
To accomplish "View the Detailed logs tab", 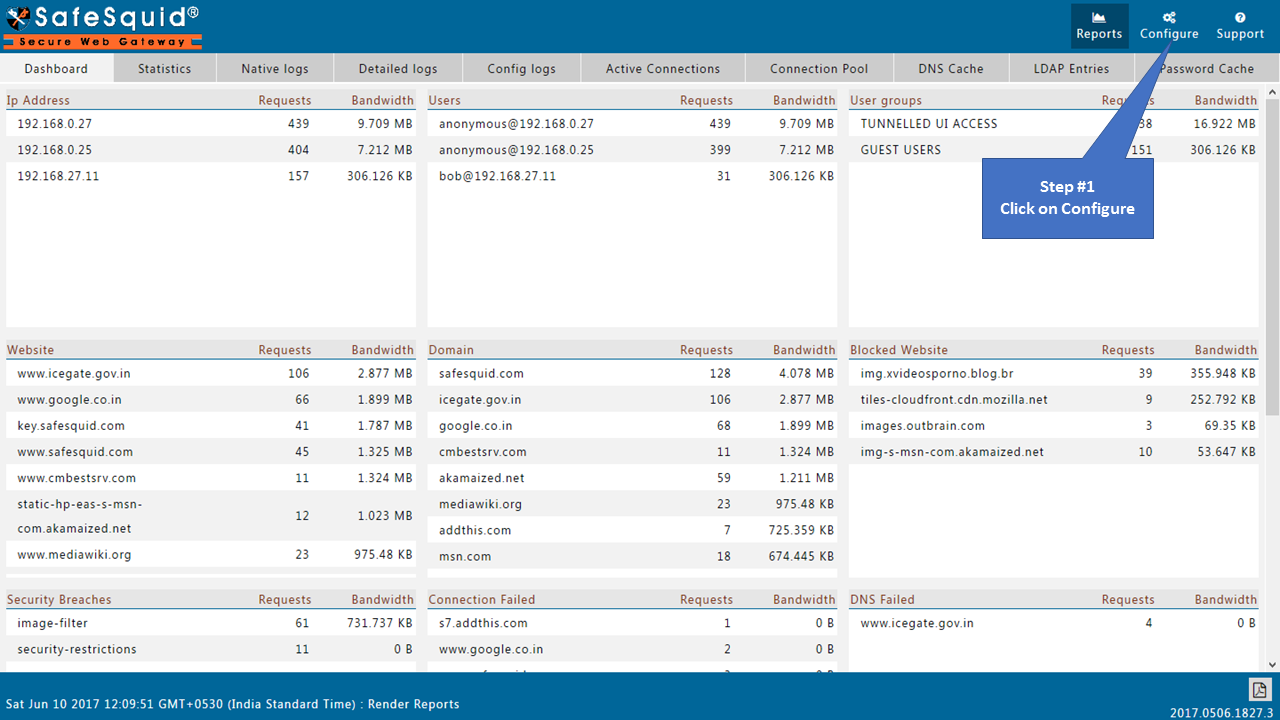I will [x=397, y=68].
